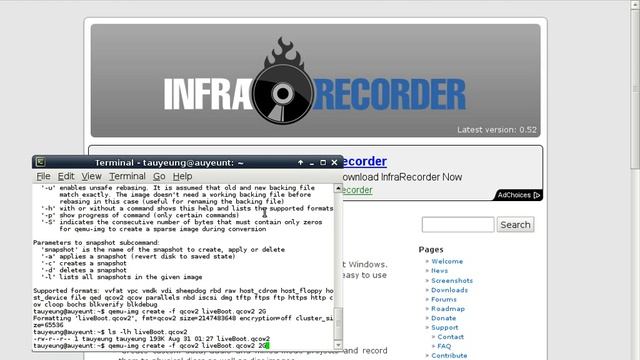Image resolution: width=640 pixels, height=360 pixels.
Task: Open the Welcome page link
Action: [x=447, y=261]
